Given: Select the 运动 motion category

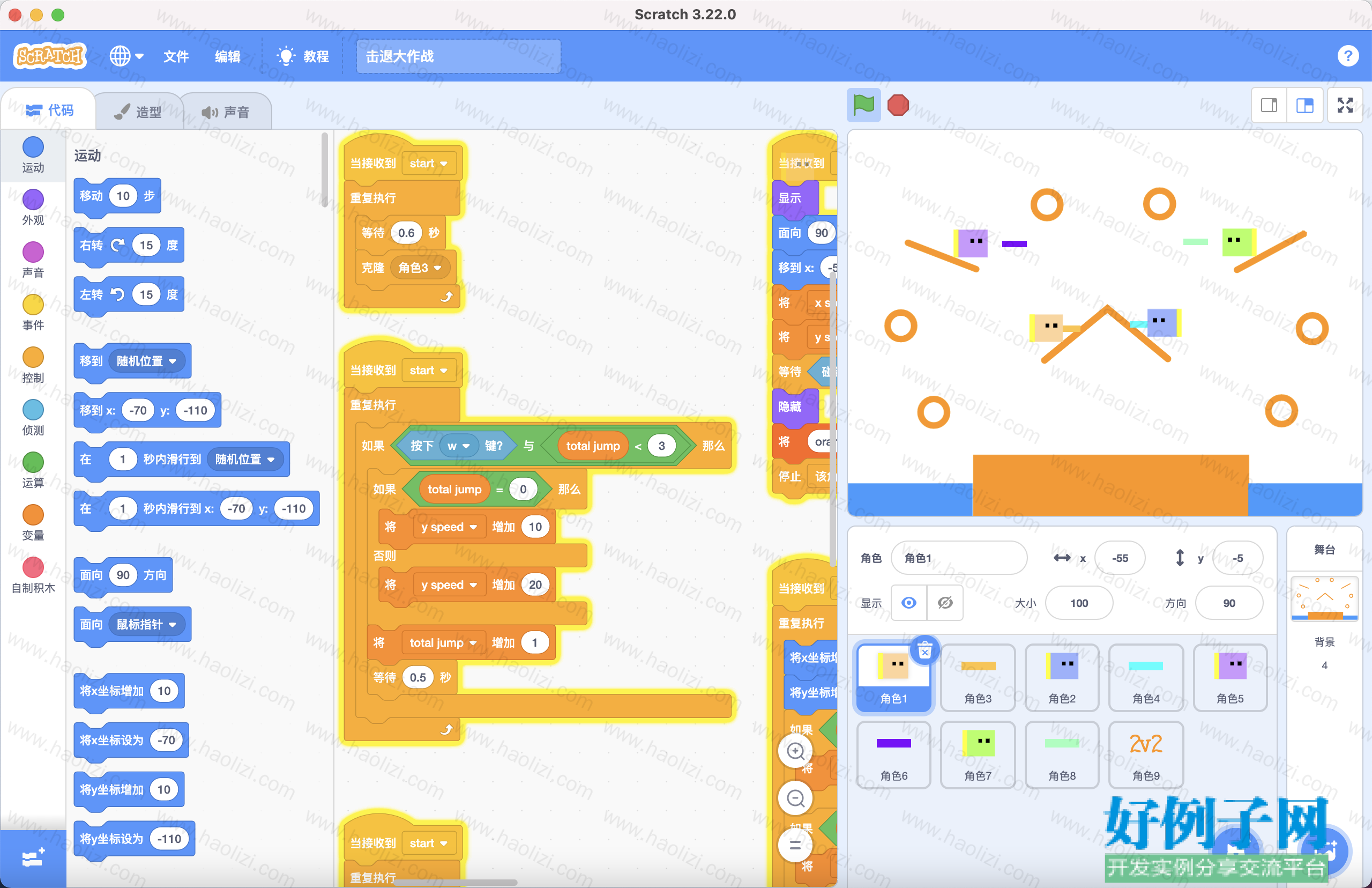Looking at the screenshot, I should (33, 154).
